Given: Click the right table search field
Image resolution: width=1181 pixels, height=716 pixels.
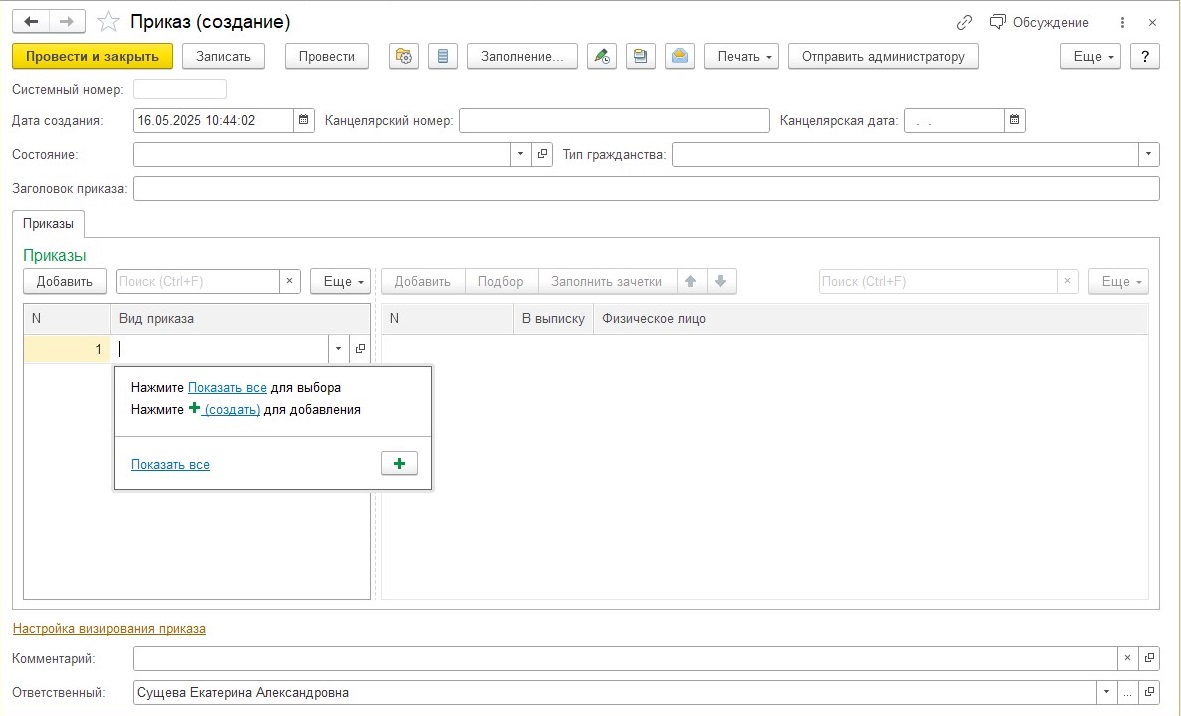Looking at the screenshot, I should (938, 282).
